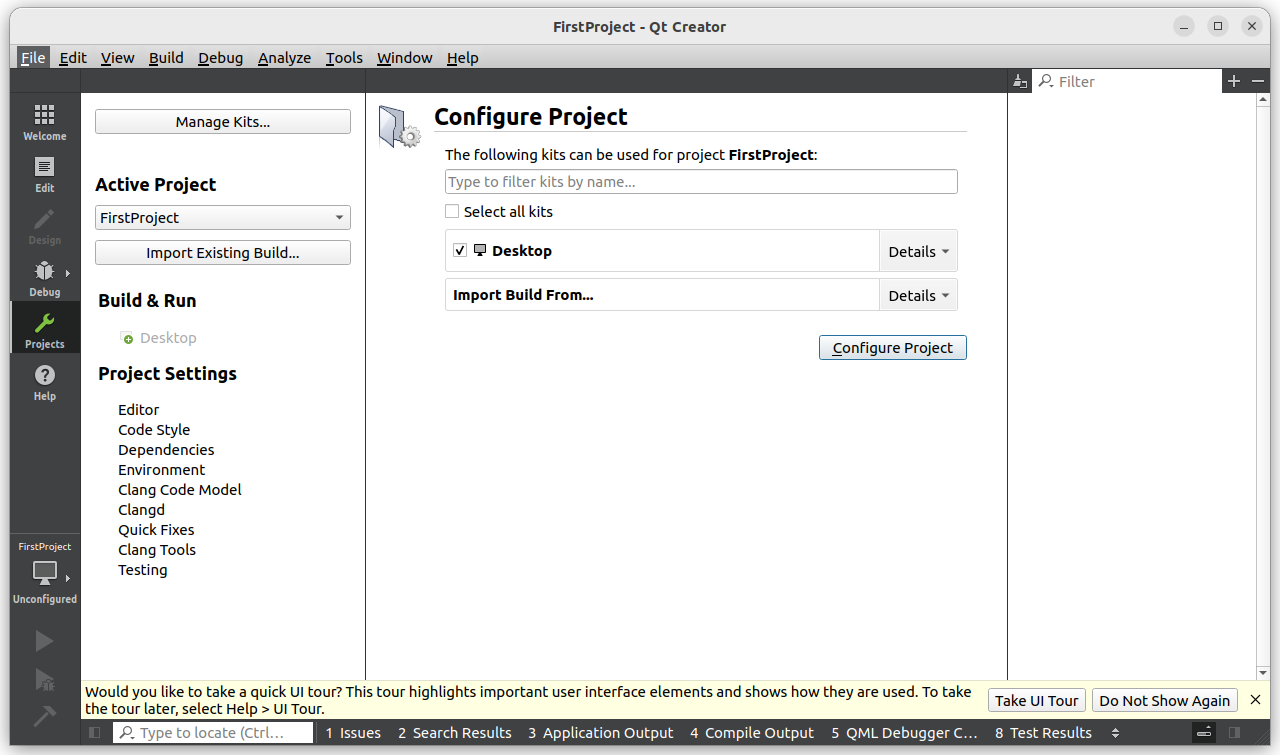Select the Projects mode wrench icon
The image size is (1280, 755).
tap(45, 323)
